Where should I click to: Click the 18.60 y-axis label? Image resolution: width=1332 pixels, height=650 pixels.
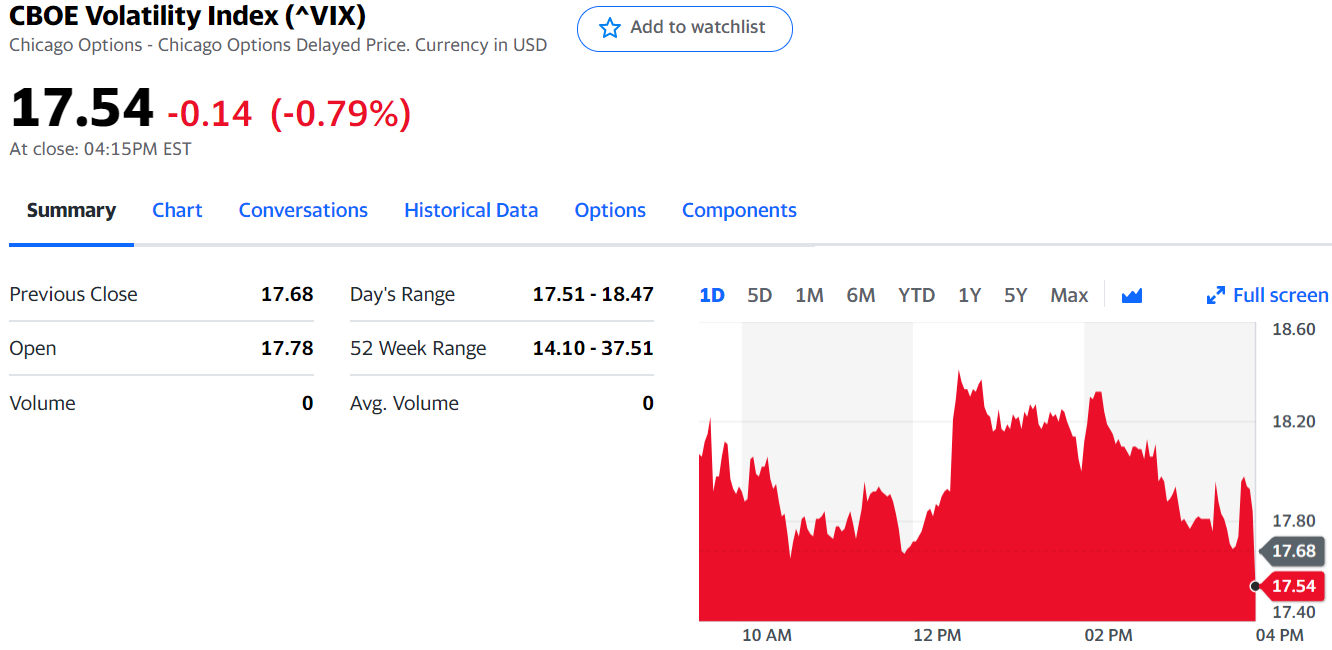tap(1294, 329)
